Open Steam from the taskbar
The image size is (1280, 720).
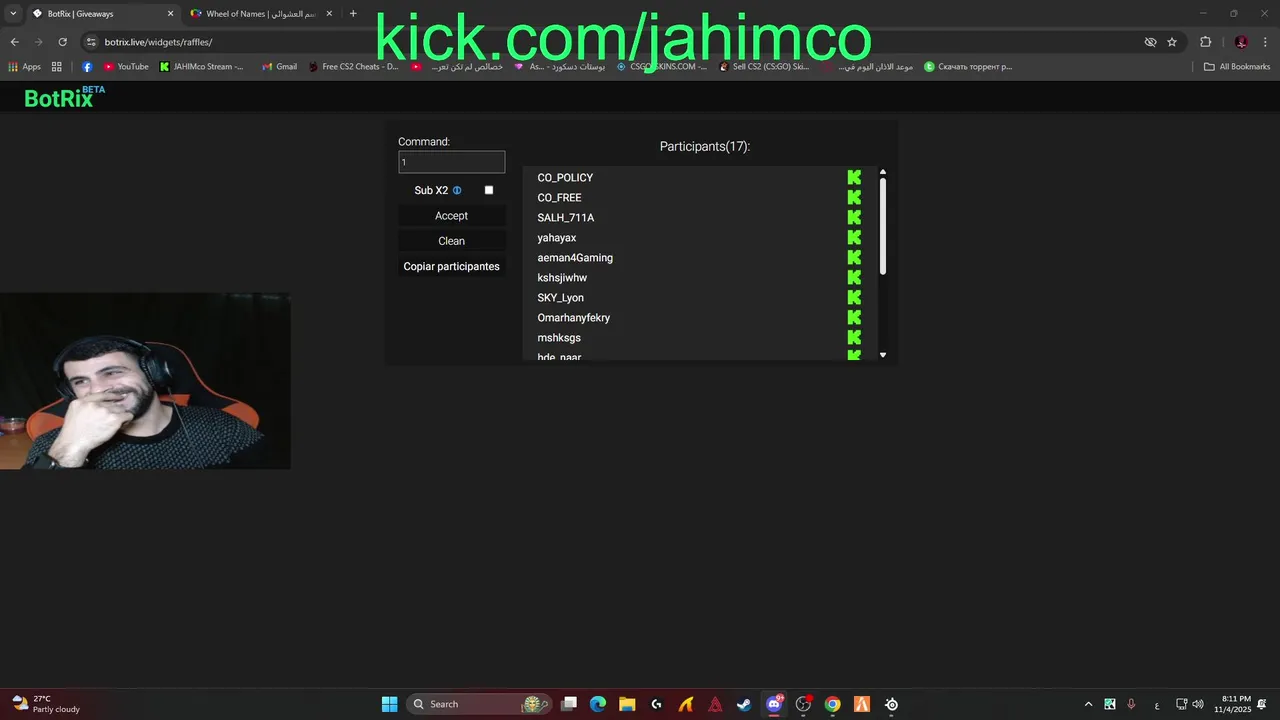pos(744,704)
